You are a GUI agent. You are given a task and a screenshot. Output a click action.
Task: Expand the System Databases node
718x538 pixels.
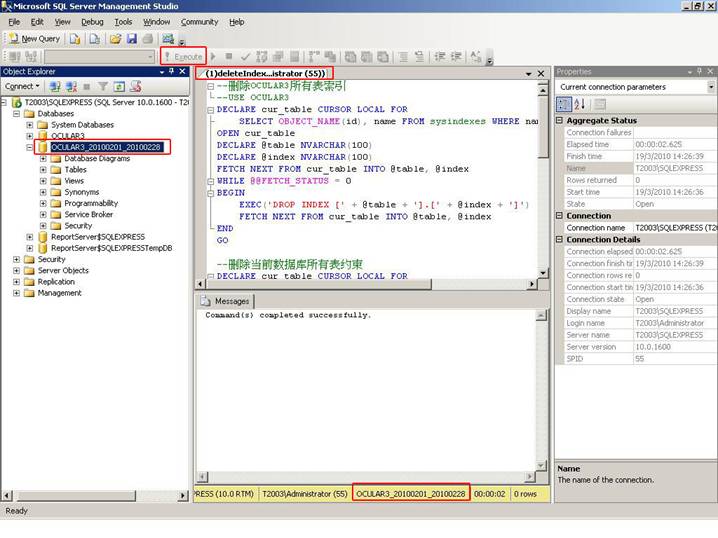click(x=30, y=125)
